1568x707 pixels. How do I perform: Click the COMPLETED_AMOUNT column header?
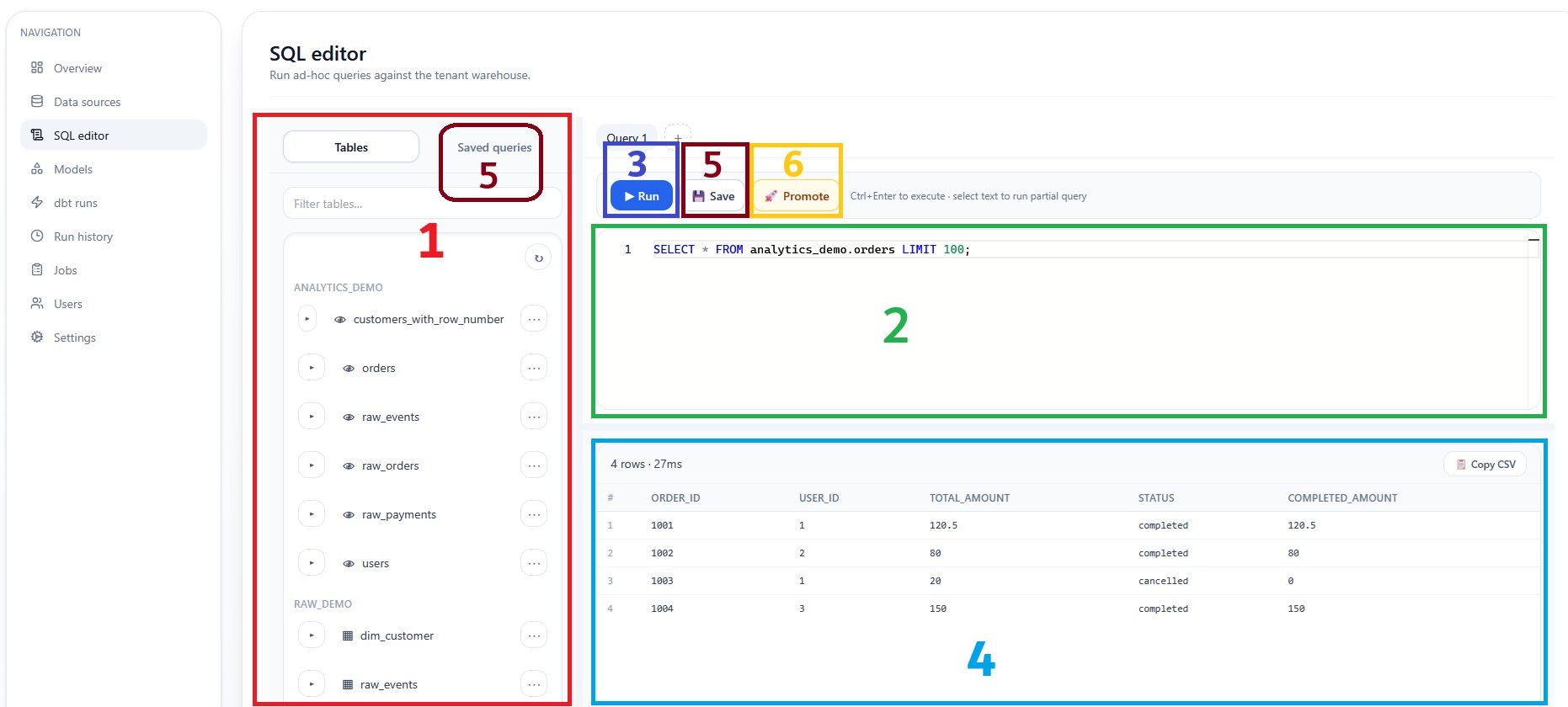[x=1342, y=497]
